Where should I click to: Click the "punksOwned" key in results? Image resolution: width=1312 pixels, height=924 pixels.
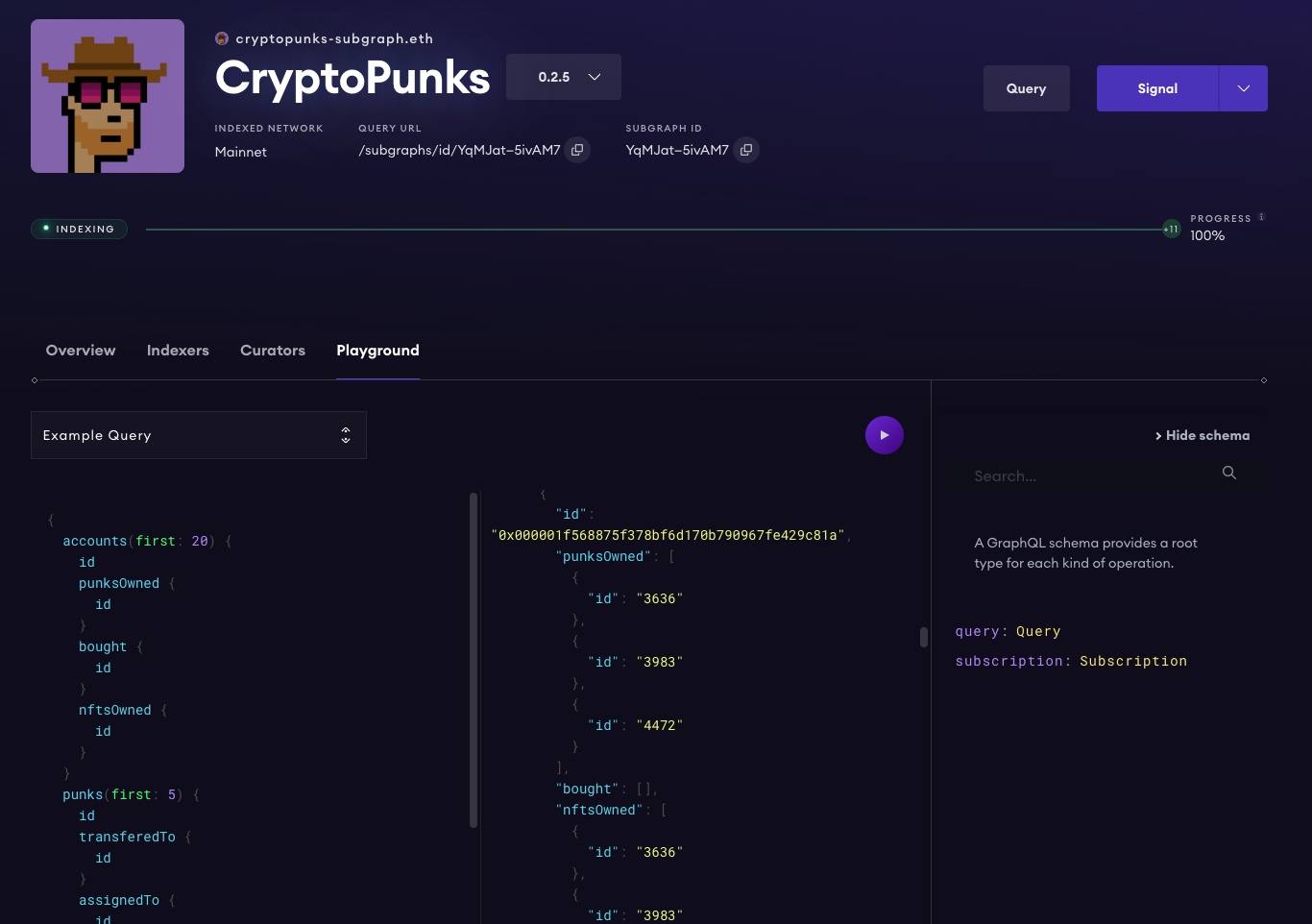click(603, 557)
